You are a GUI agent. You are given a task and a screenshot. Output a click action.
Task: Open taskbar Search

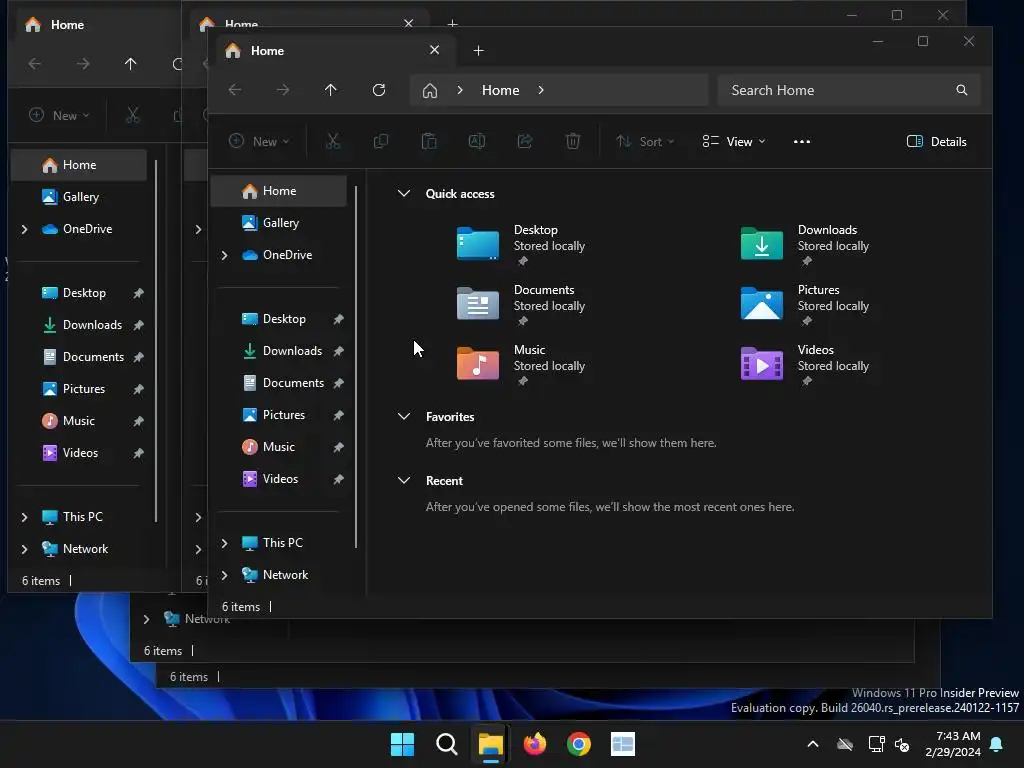tap(447, 744)
